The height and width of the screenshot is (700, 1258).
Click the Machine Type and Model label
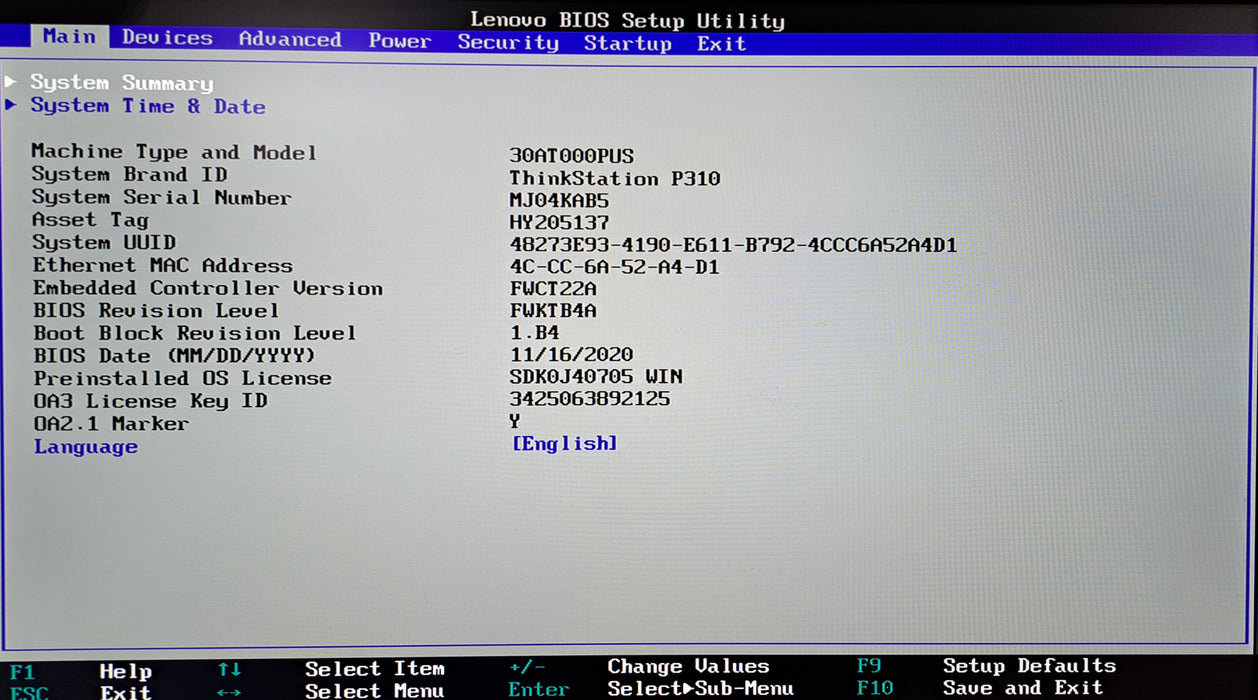pos(174,152)
